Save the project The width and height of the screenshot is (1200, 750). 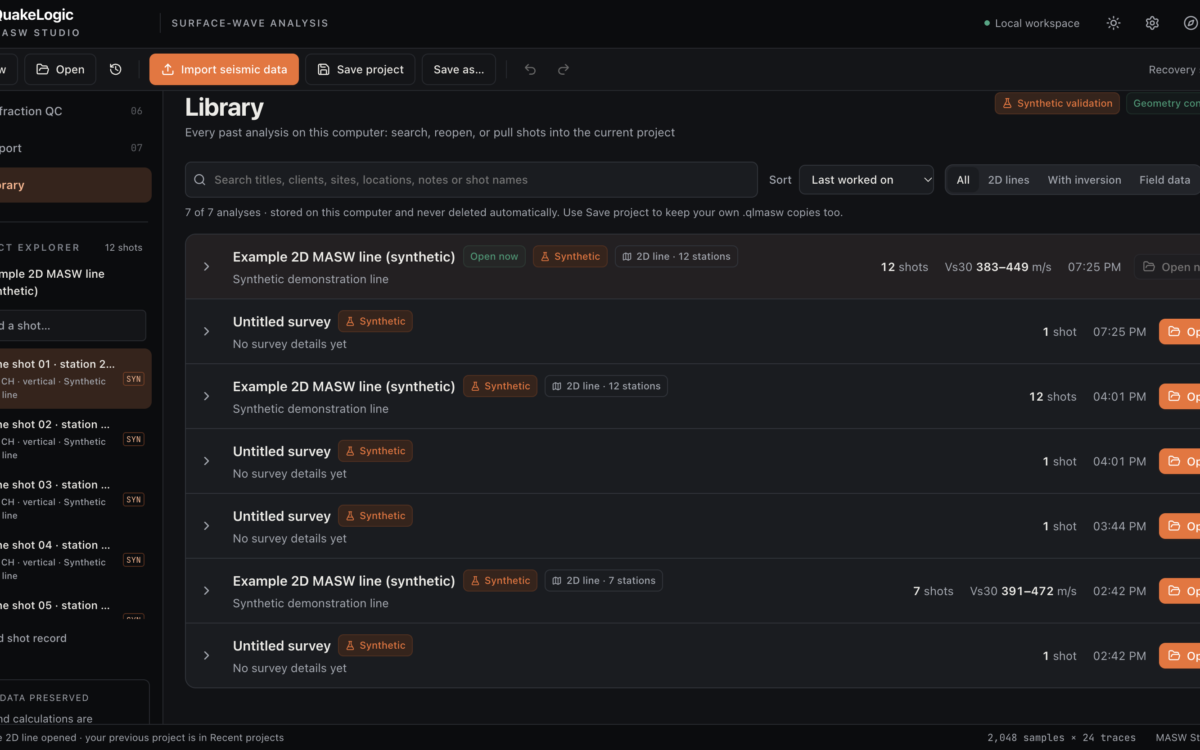click(360, 70)
